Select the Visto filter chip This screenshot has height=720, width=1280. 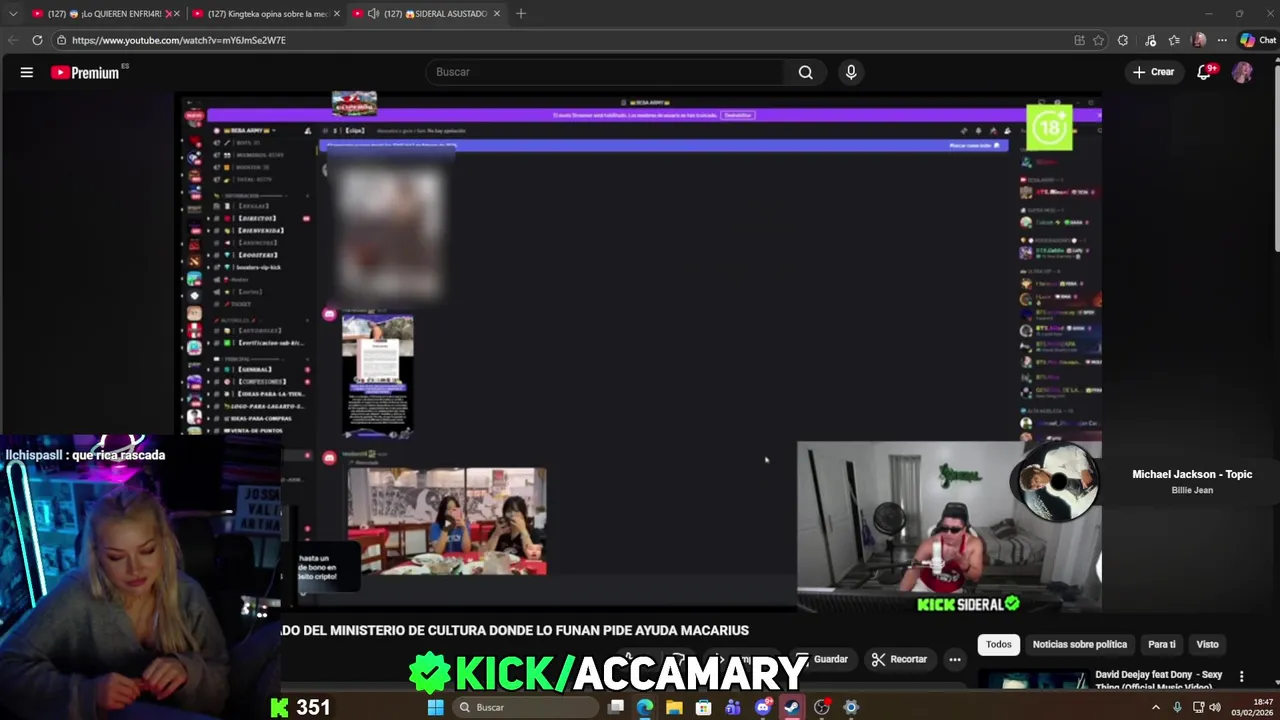(1207, 644)
